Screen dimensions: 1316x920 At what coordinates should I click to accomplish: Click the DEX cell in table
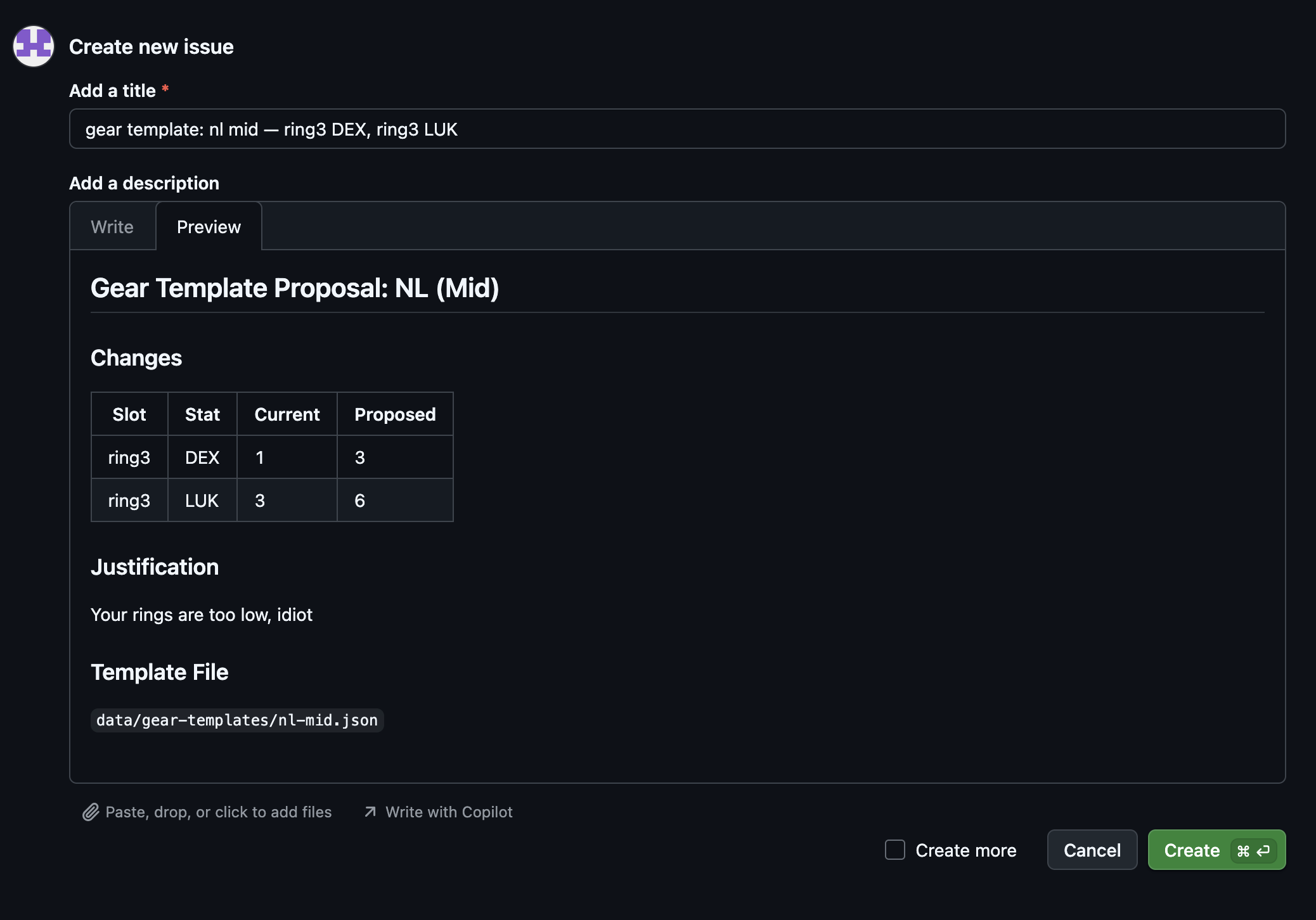(x=202, y=457)
